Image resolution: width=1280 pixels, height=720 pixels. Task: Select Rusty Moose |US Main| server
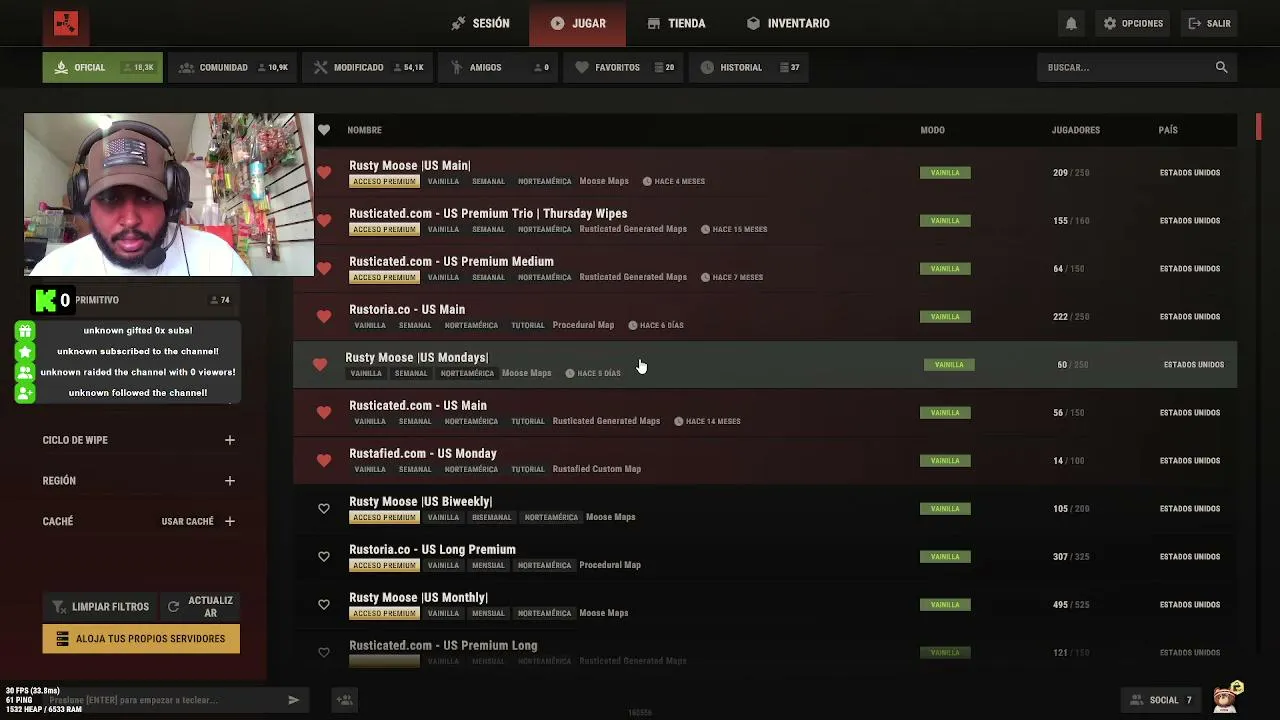click(x=765, y=173)
